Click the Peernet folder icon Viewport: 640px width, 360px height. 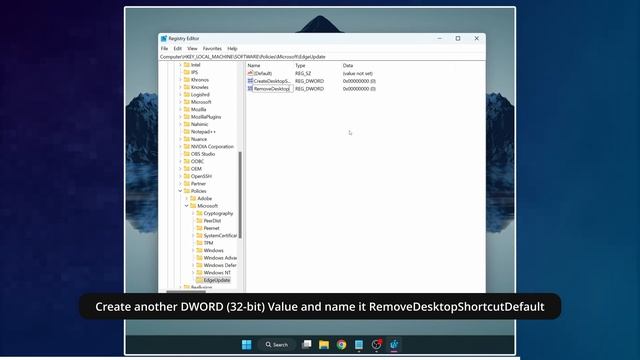[200, 228]
